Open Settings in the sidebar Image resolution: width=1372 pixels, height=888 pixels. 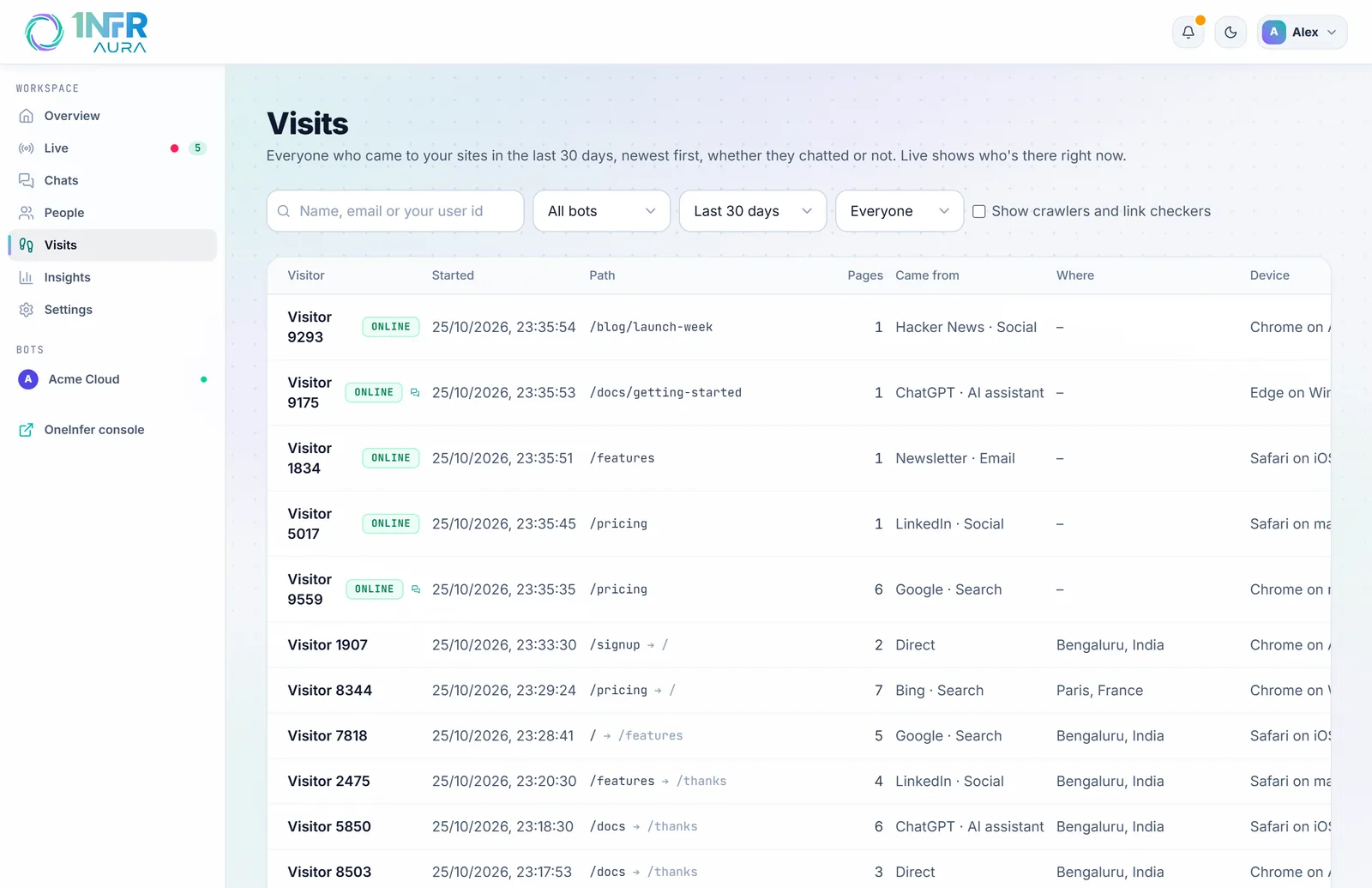click(x=112, y=310)
